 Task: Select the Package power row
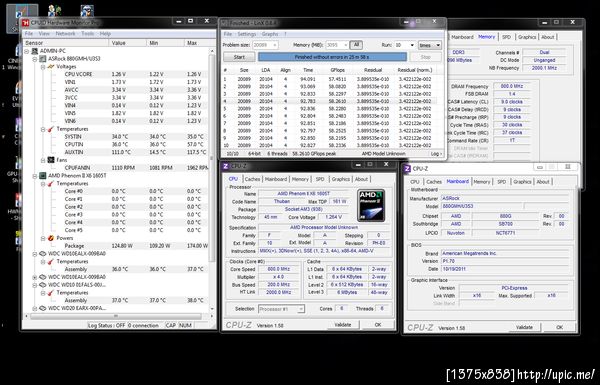pyautogui.click(x=117, y=246)
